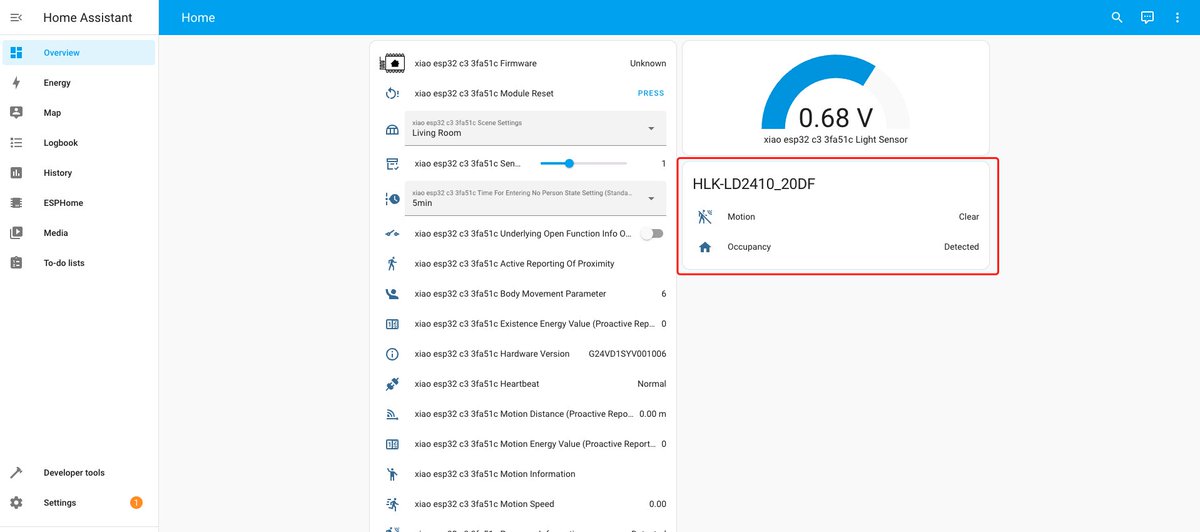Click the Media play icon
The image size is (1200, 532).
16,233
